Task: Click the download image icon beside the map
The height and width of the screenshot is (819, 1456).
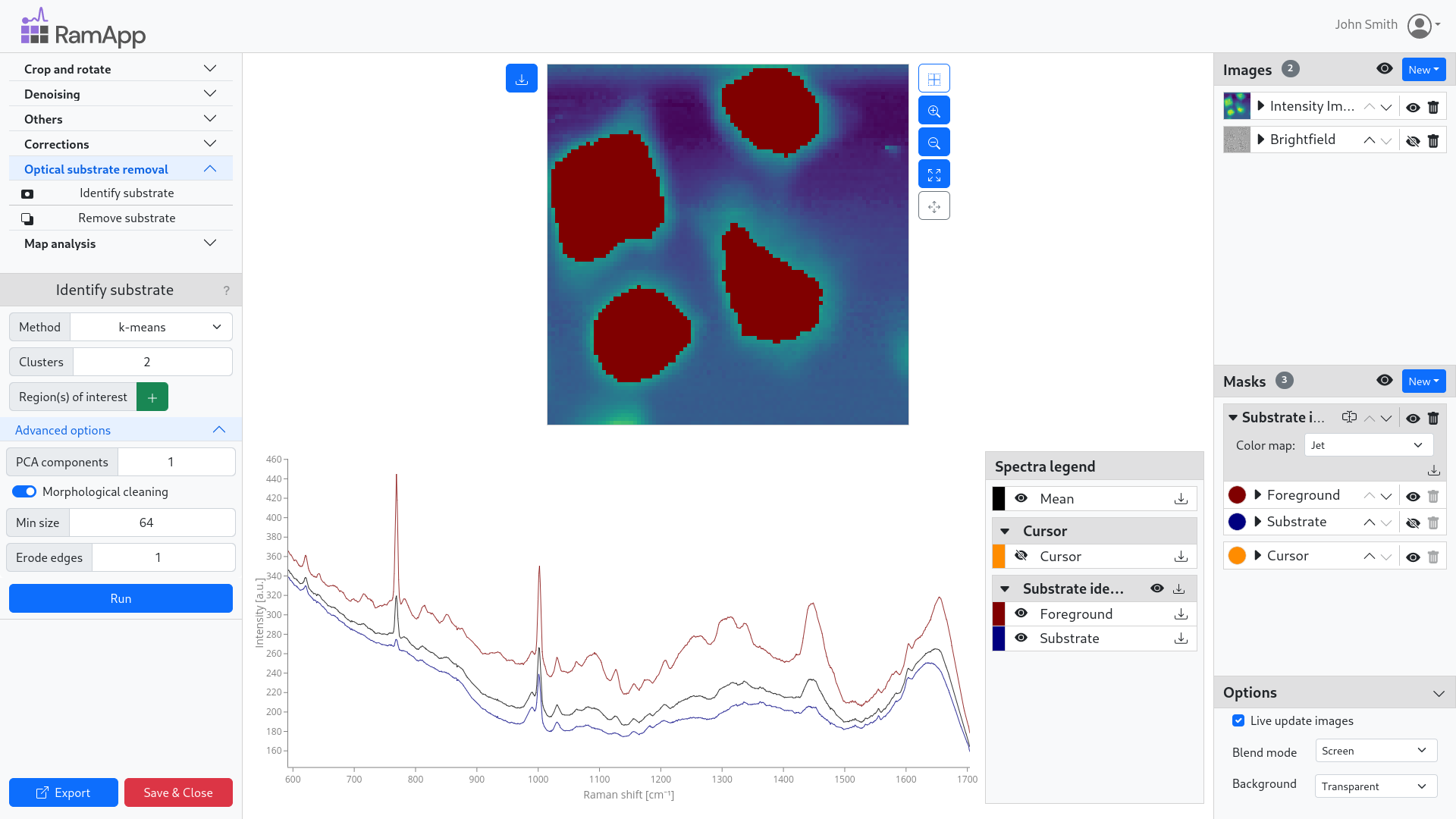Action: [522, 79]
